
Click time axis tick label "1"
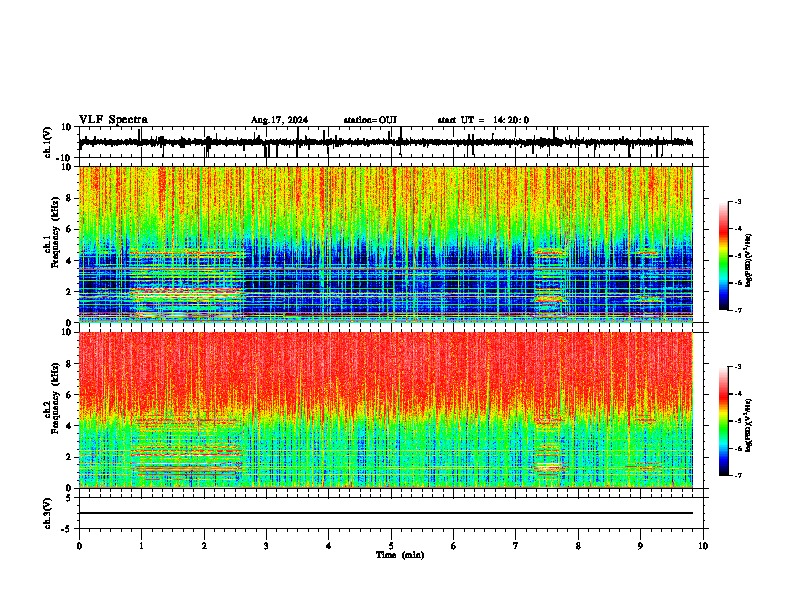pos(141,546)
